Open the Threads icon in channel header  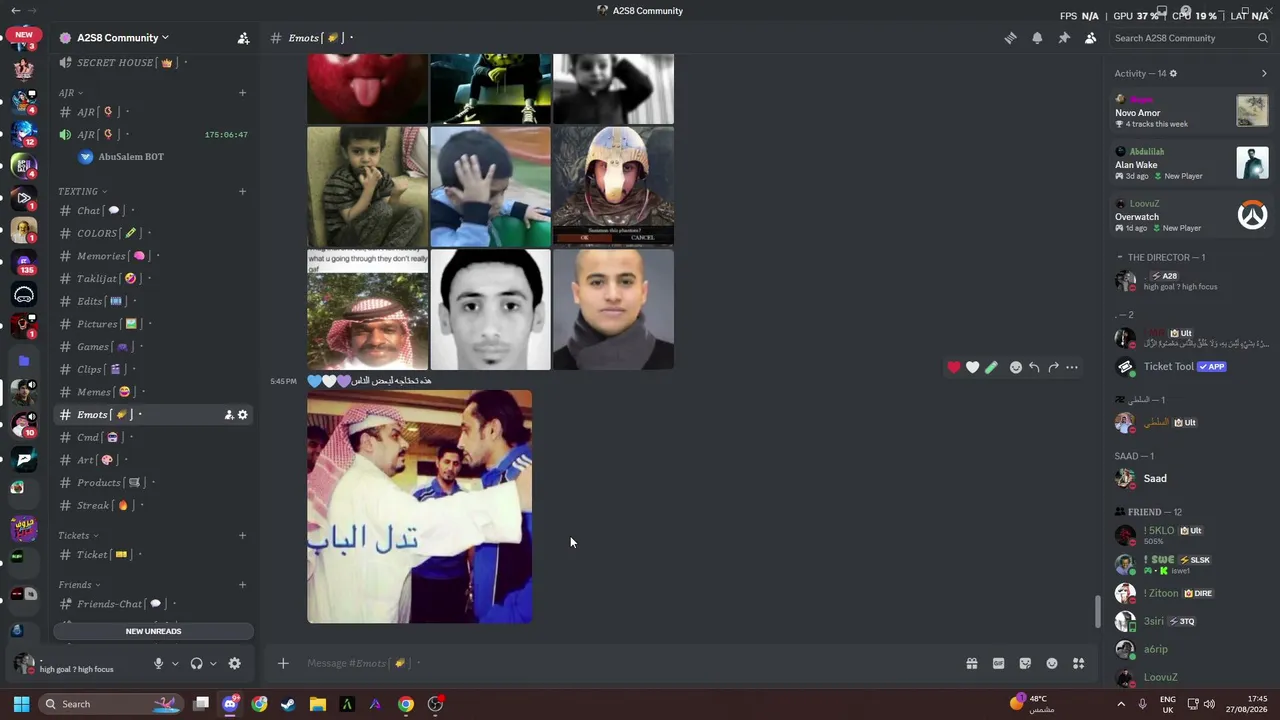click(1011, 38)
